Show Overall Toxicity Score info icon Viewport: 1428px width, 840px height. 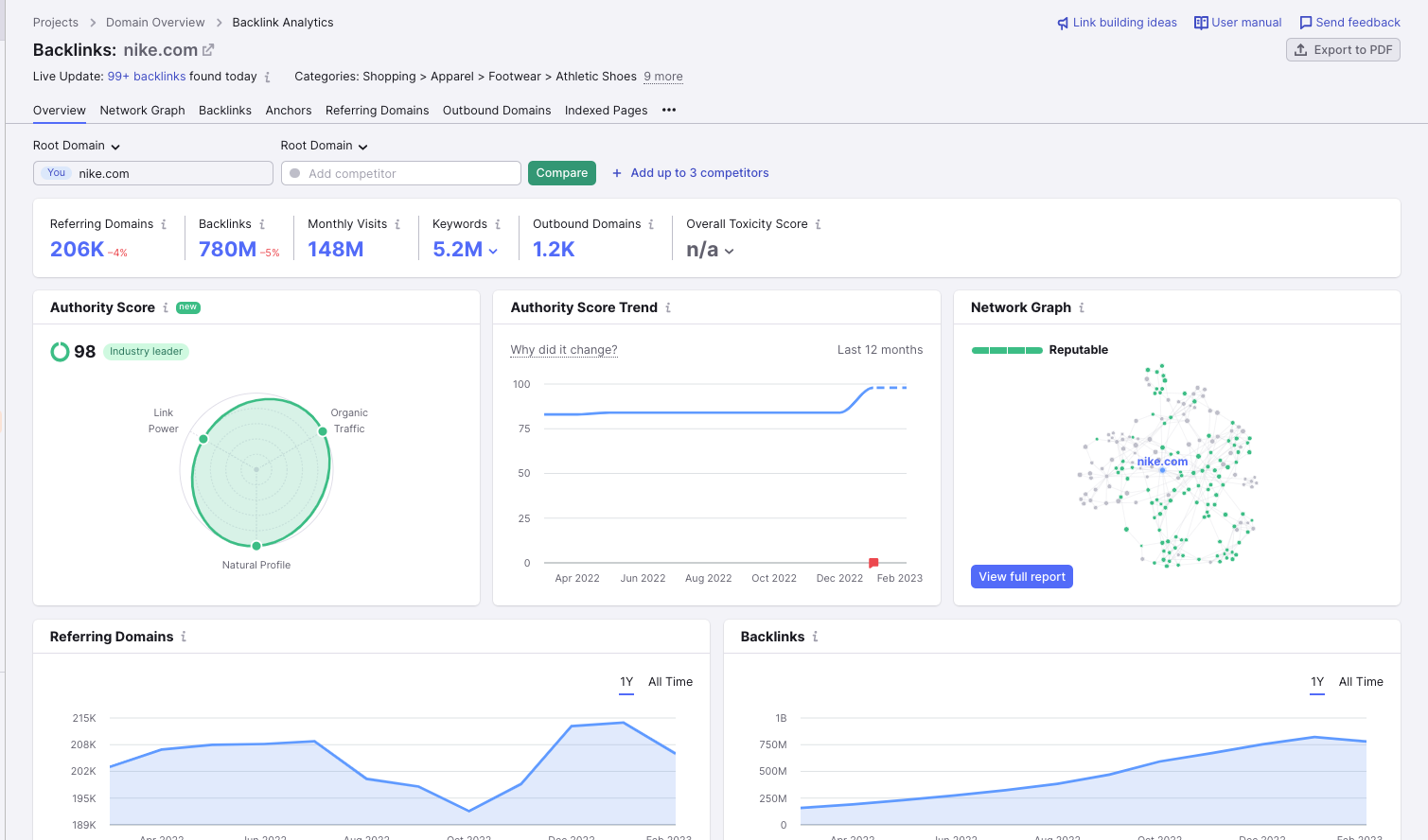818,224
